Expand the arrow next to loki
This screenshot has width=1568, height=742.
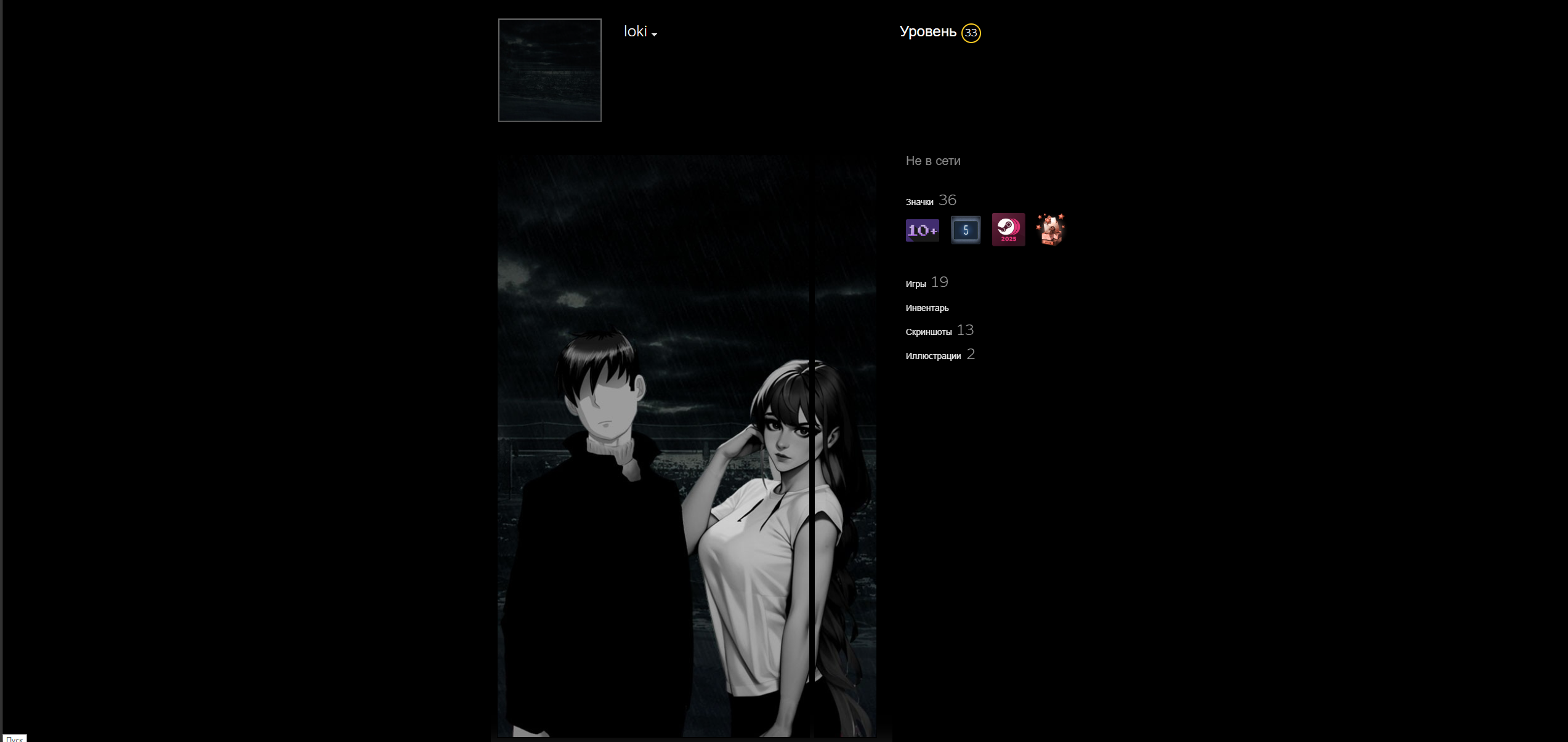click(x=654, y=34)
